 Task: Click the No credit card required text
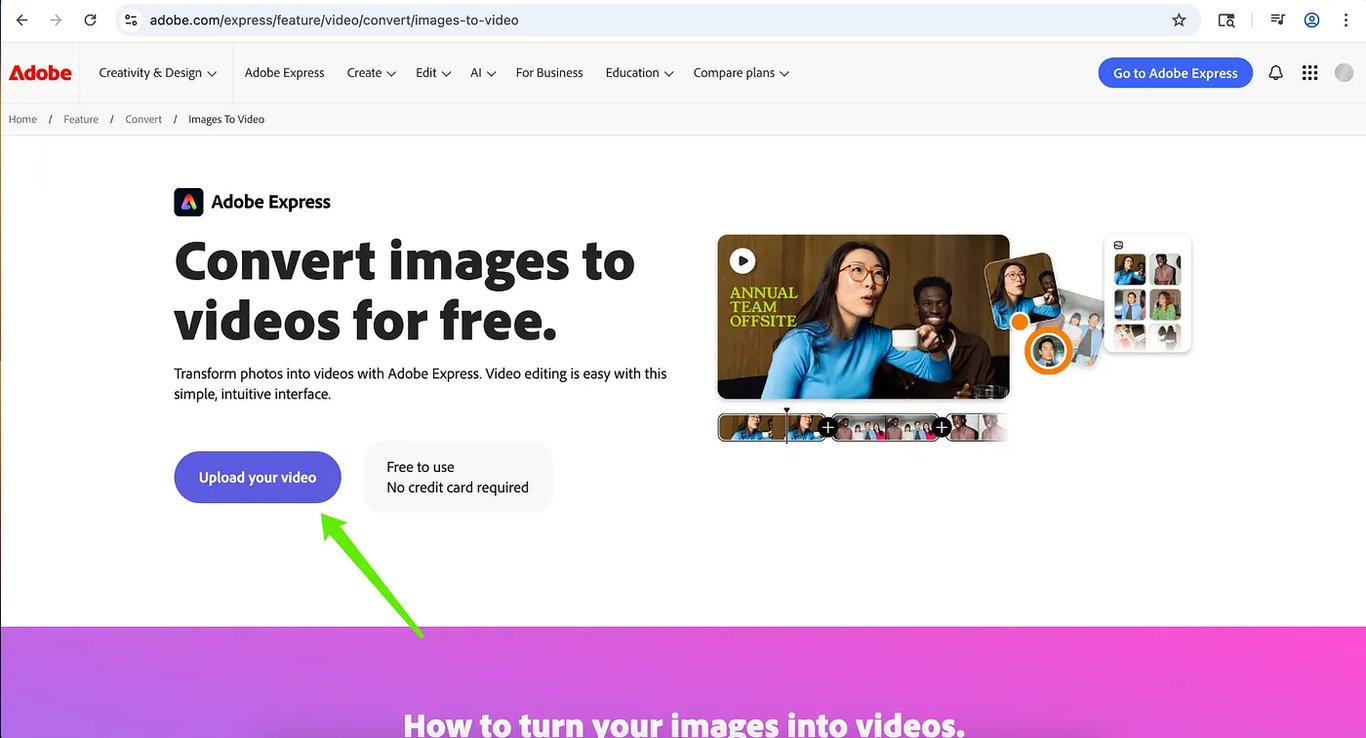(457, 488)
